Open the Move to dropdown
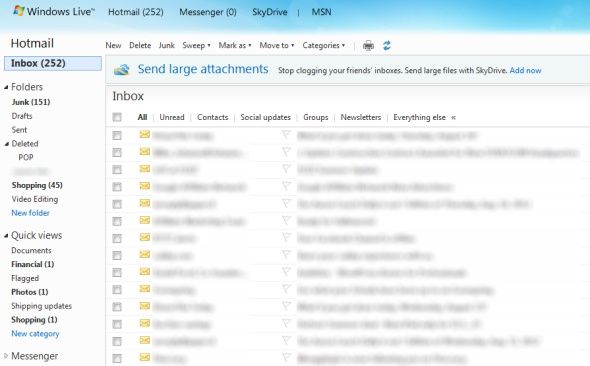The height and width of the screenshot is (366, 590). point(277,46)
